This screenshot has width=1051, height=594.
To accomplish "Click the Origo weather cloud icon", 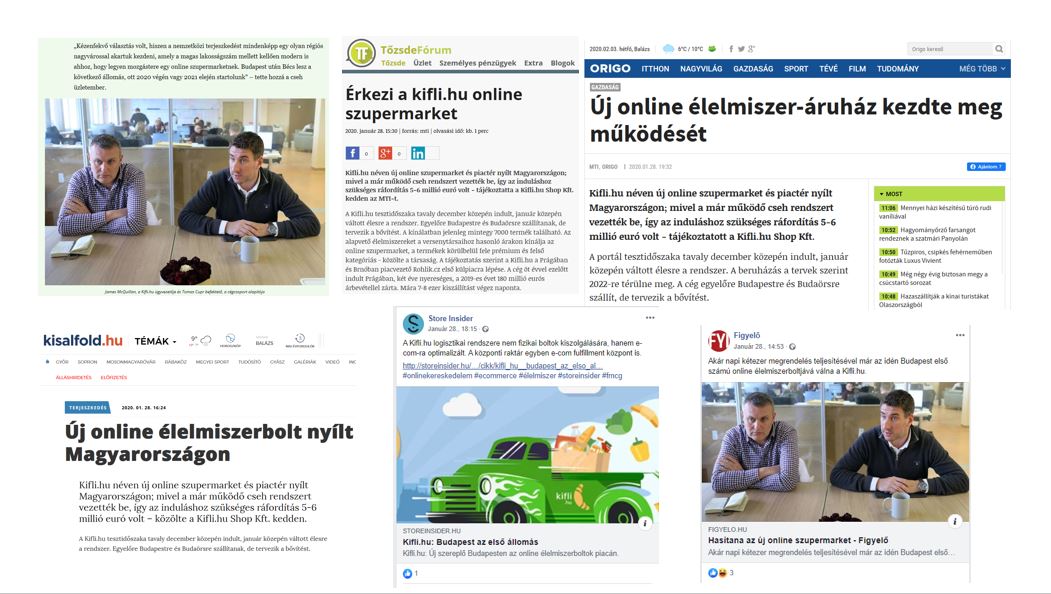I will point(668,49).
